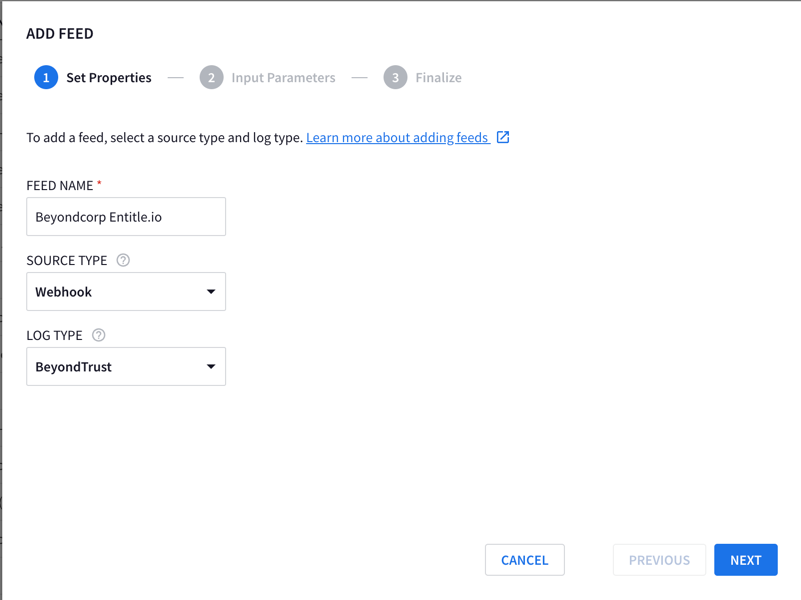The image size is (801, 600).
Task: Go to the Input Parameters step
Action: tap(283, 78)
